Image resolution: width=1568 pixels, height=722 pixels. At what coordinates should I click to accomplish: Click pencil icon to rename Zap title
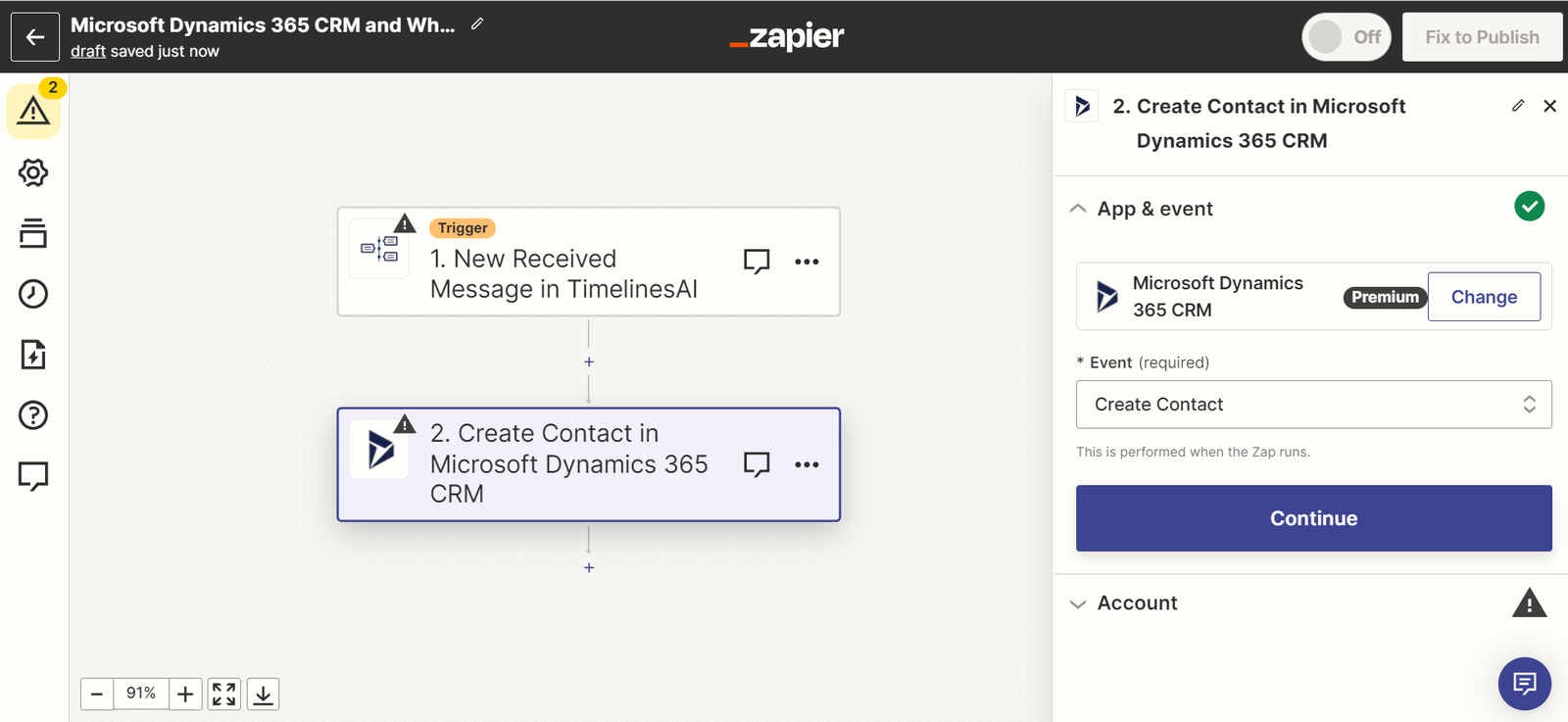click(x=477, y=24)
